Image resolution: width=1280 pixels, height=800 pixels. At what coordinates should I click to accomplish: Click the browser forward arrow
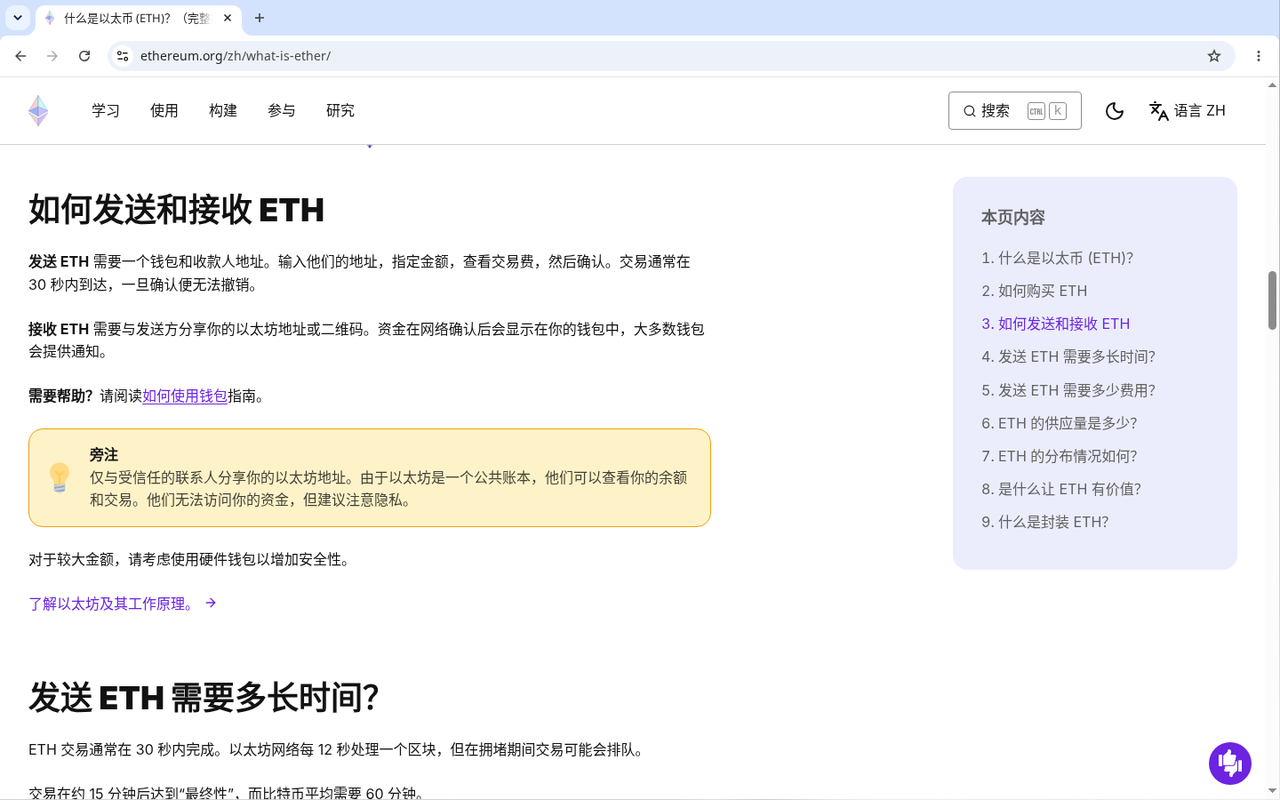(x=52, y=56)
